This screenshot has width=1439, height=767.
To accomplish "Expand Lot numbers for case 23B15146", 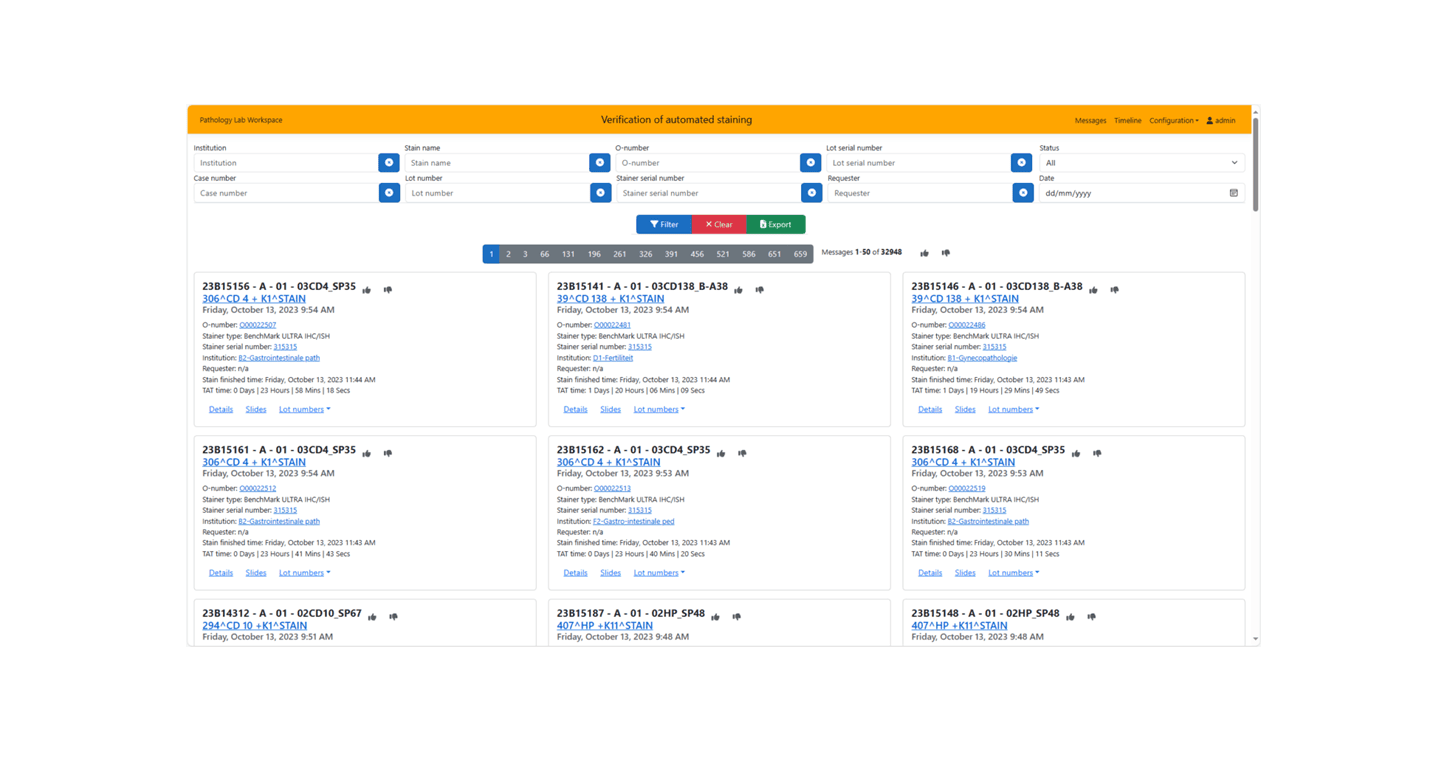I will coord(1013,409).
